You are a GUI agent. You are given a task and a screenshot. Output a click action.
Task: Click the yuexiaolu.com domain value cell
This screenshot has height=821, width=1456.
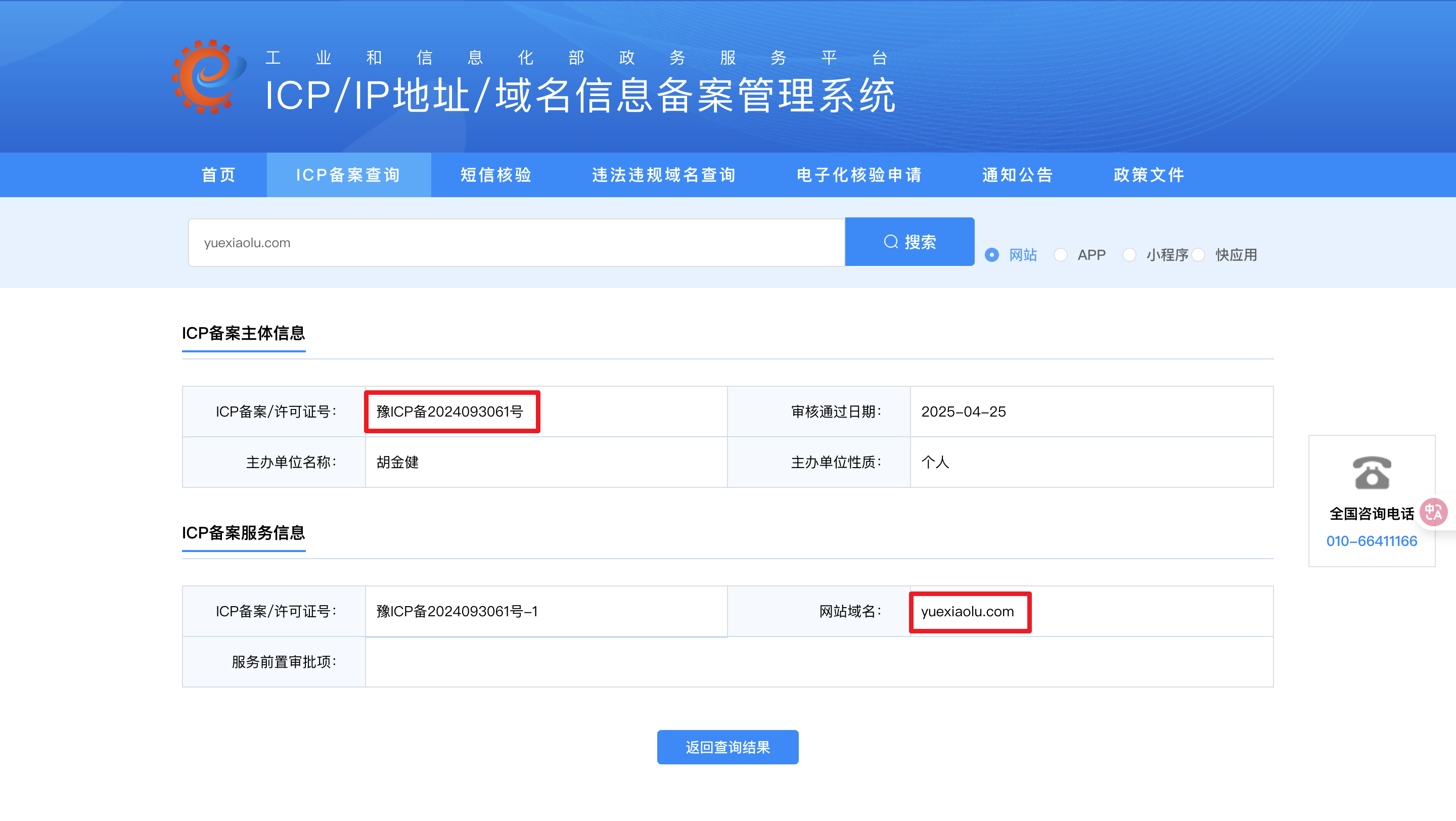(x=967, y=611)
